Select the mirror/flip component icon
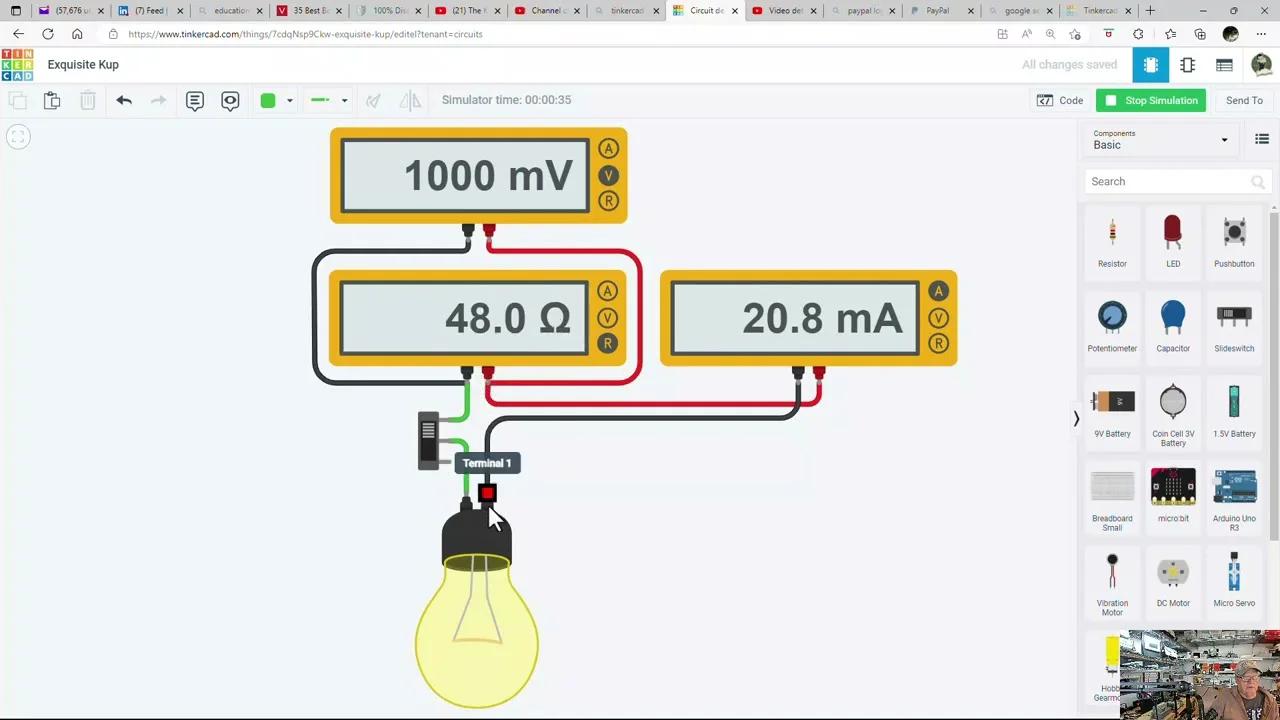 pyautogui.click(x=410, y=100)
